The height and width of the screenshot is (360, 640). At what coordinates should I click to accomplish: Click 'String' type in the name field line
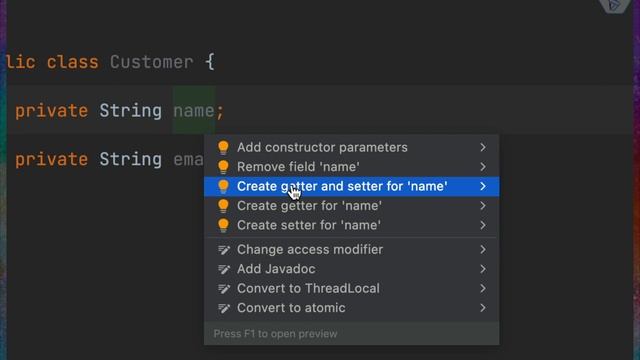[x=131, y=111]
